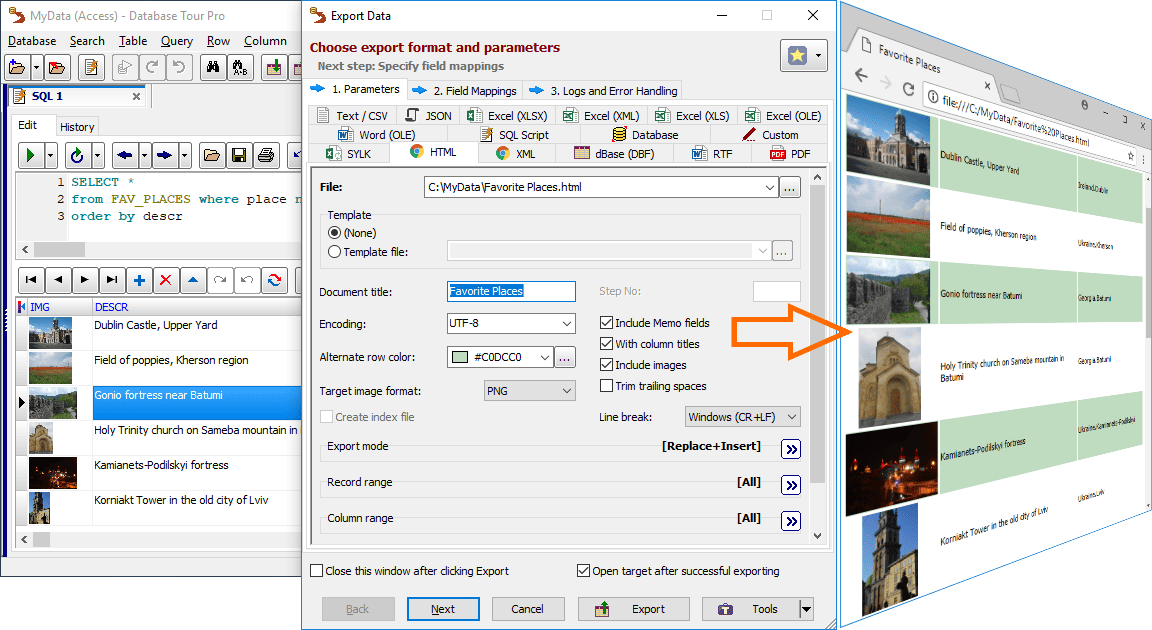Expand the Export mode section
The width and height of the screenshot is (1152, 630).
click(x=791, y=449)
